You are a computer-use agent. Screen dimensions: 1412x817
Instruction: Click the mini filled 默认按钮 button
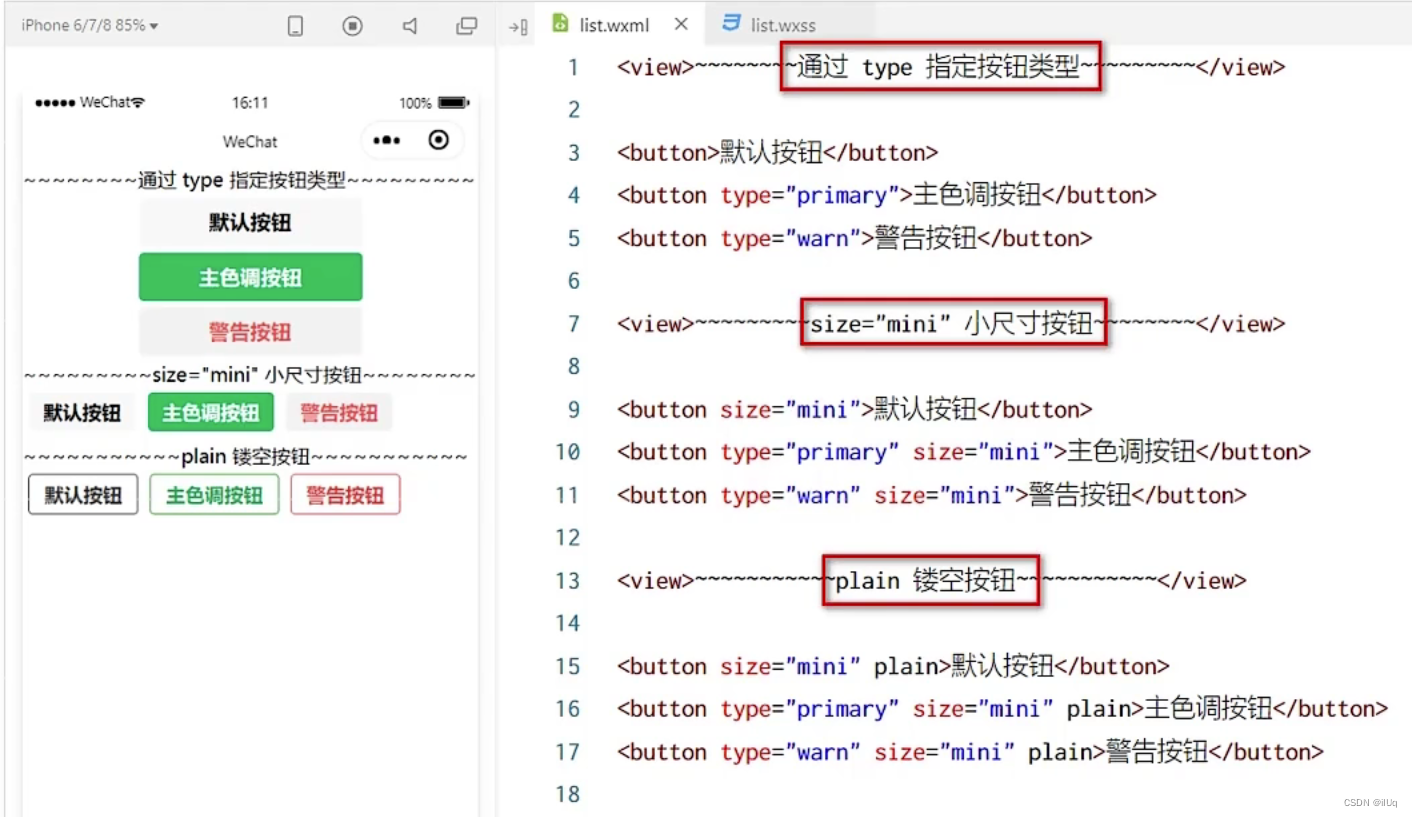point(82,412)
